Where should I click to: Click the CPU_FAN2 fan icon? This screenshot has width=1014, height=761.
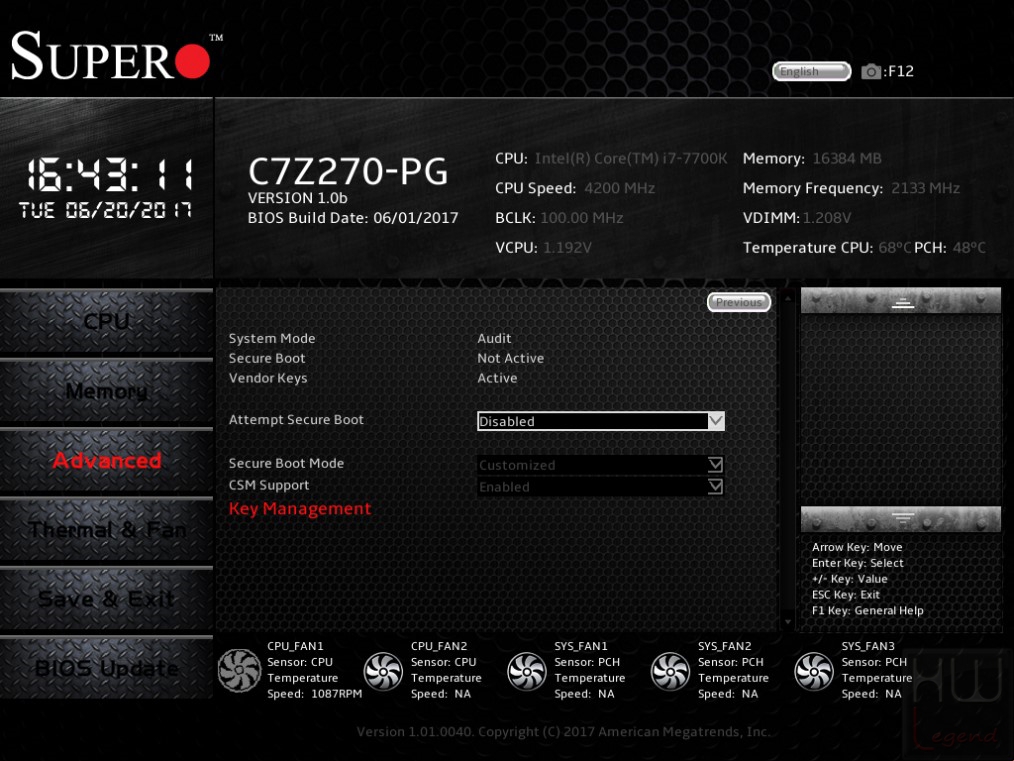[x=383, y=671]
